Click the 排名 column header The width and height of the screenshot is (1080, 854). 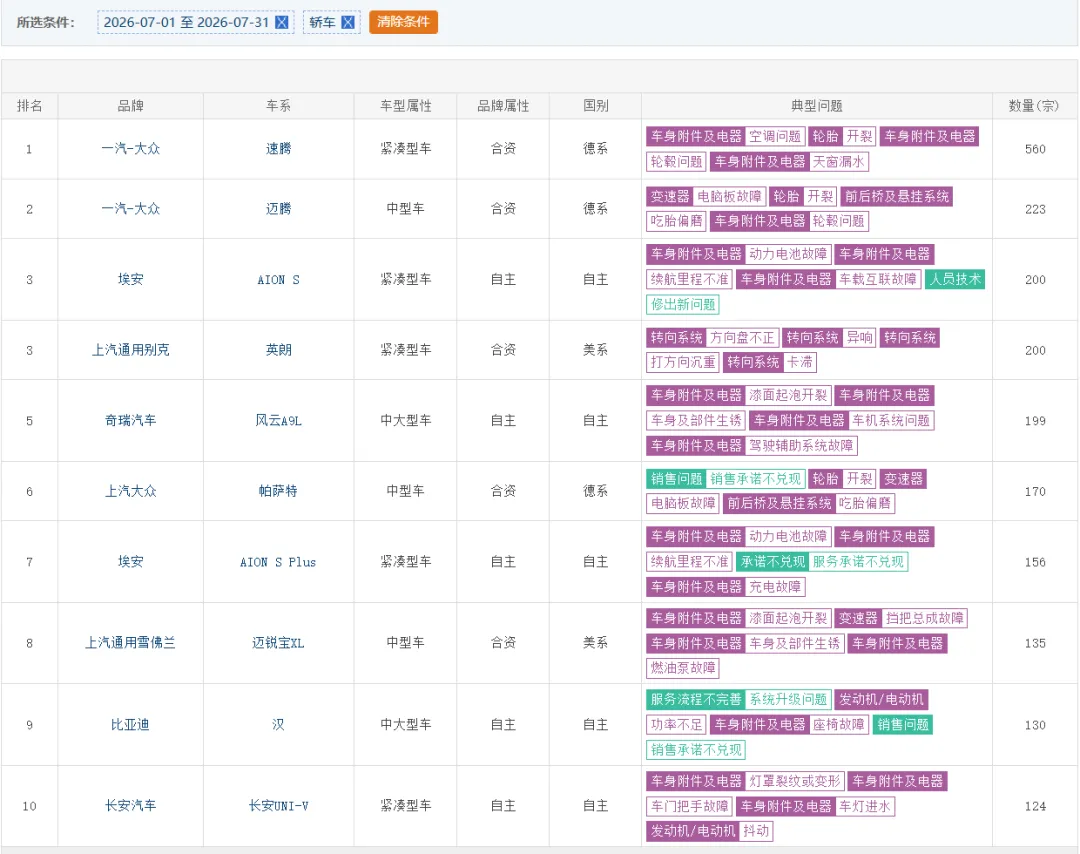tap(30, 106)
